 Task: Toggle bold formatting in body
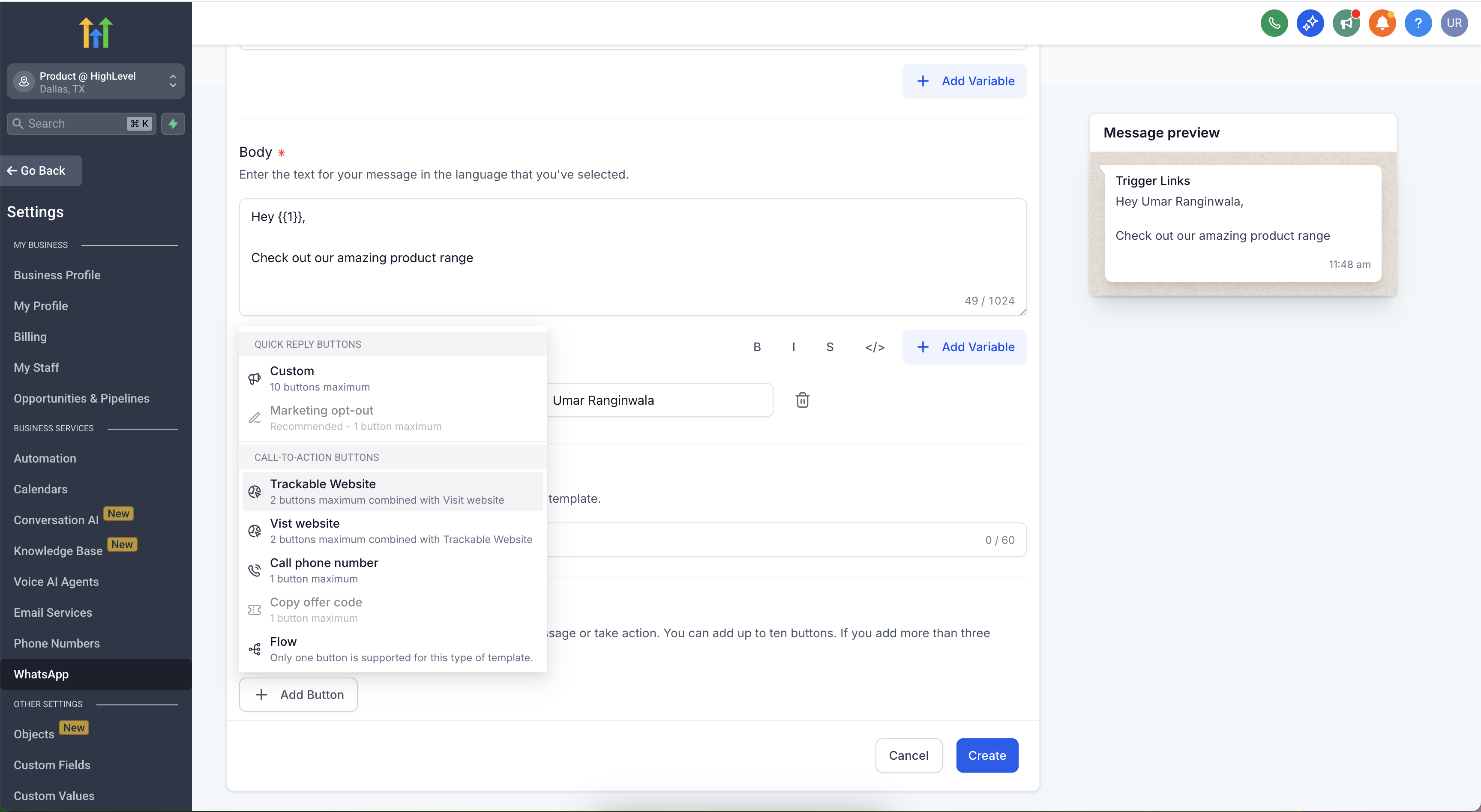click(x=757, y=347)
